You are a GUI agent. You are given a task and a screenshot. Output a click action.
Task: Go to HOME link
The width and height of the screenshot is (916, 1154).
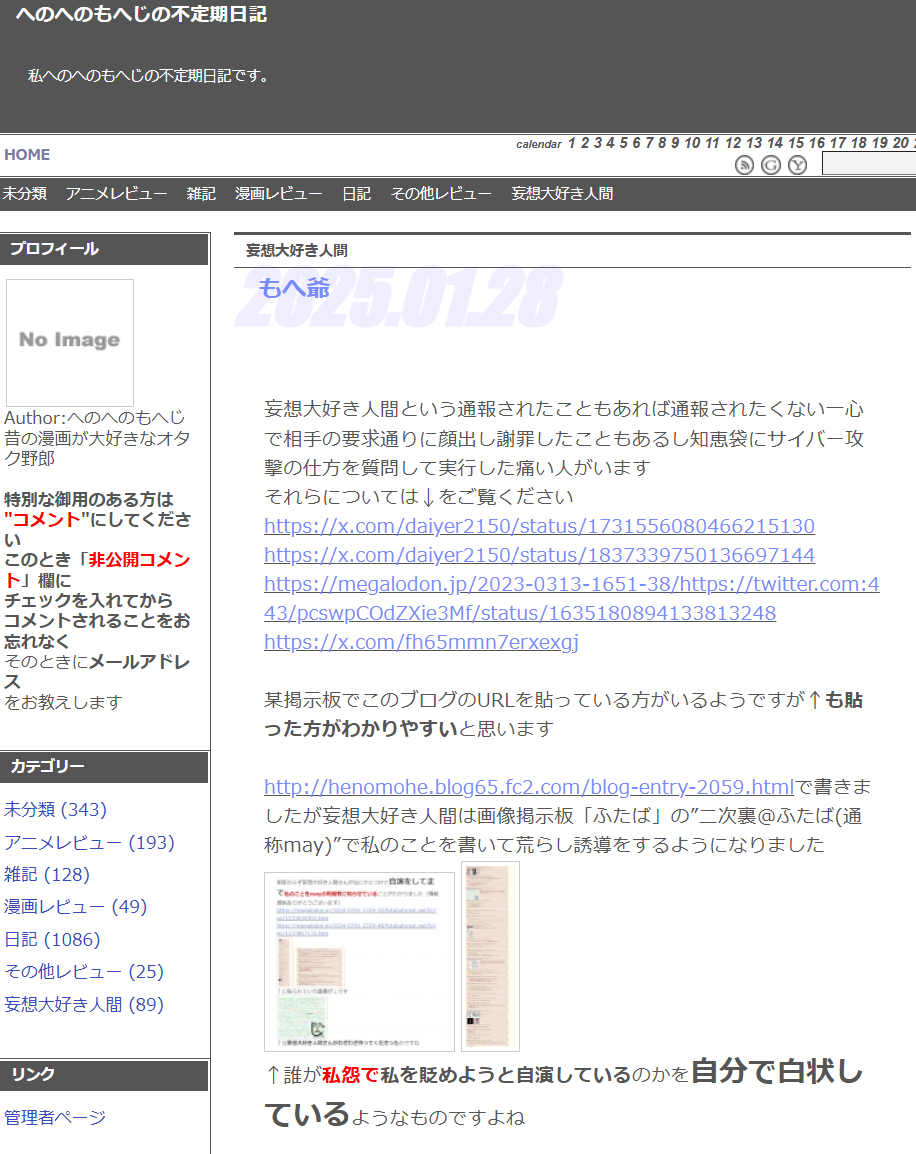(x=27, y=155)
